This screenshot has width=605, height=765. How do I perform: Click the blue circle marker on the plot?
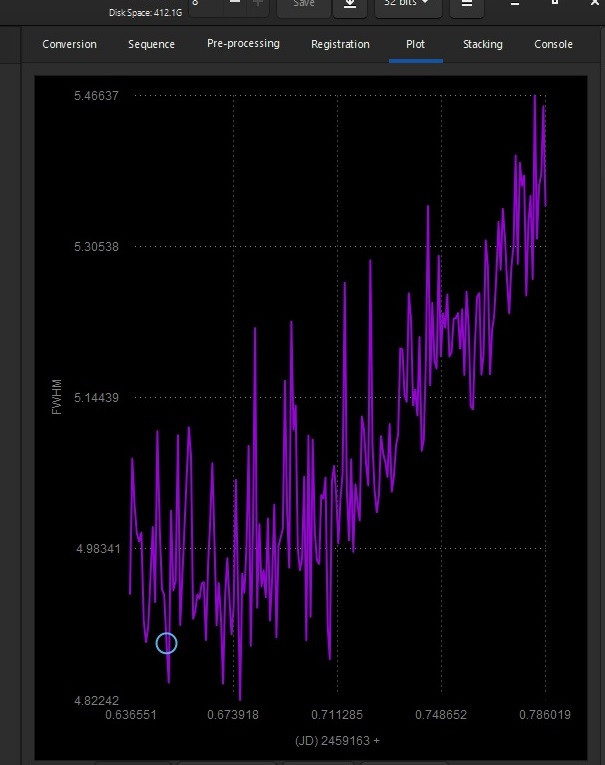[x=166, y=643]
